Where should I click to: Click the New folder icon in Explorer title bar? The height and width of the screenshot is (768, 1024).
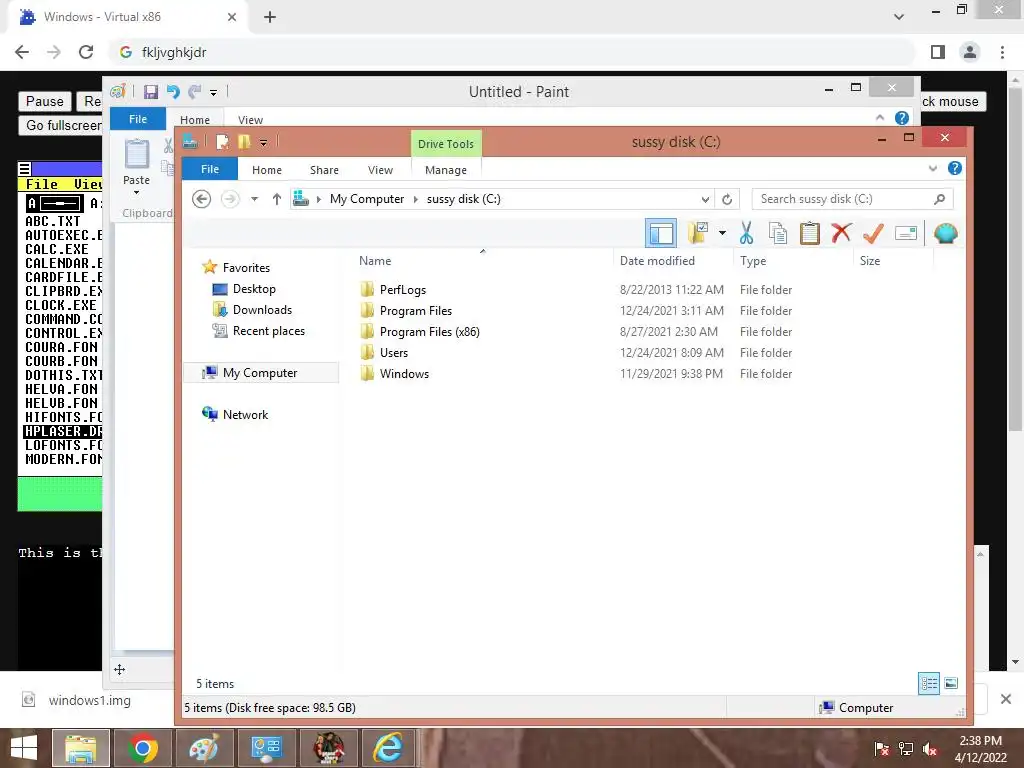[x=244, y=142]
